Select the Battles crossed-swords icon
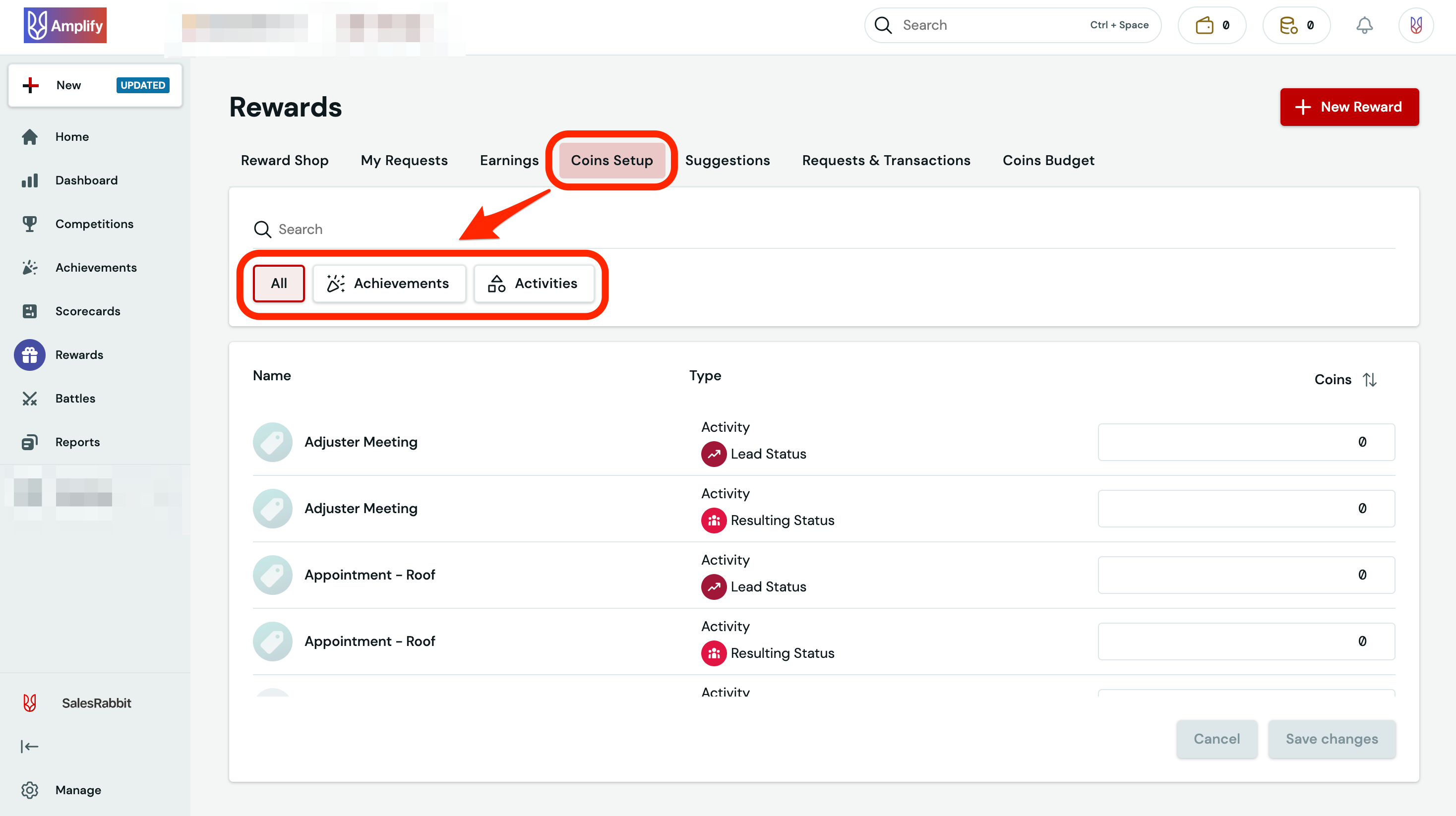 pyautogui.click(x=30, y=399)
